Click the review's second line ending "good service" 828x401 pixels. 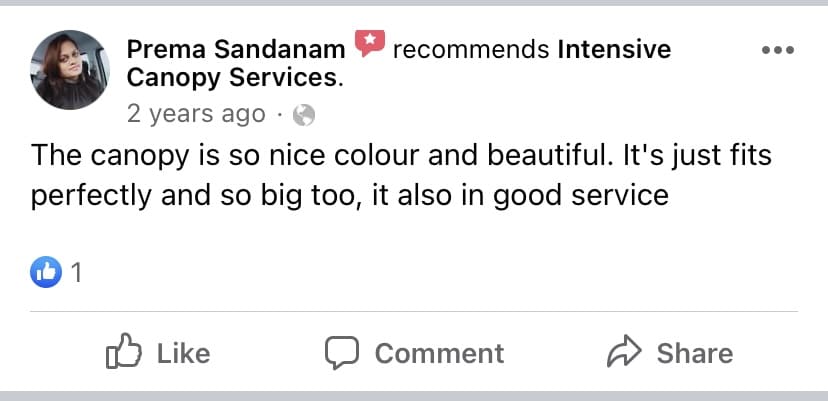tap(349, 194)
